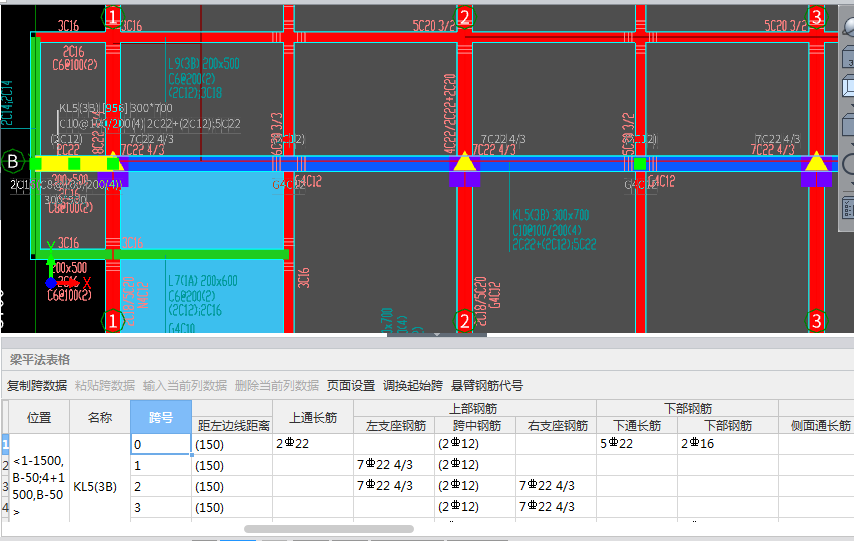Click the circle icon in side toolbar

(x=849, y=164)
